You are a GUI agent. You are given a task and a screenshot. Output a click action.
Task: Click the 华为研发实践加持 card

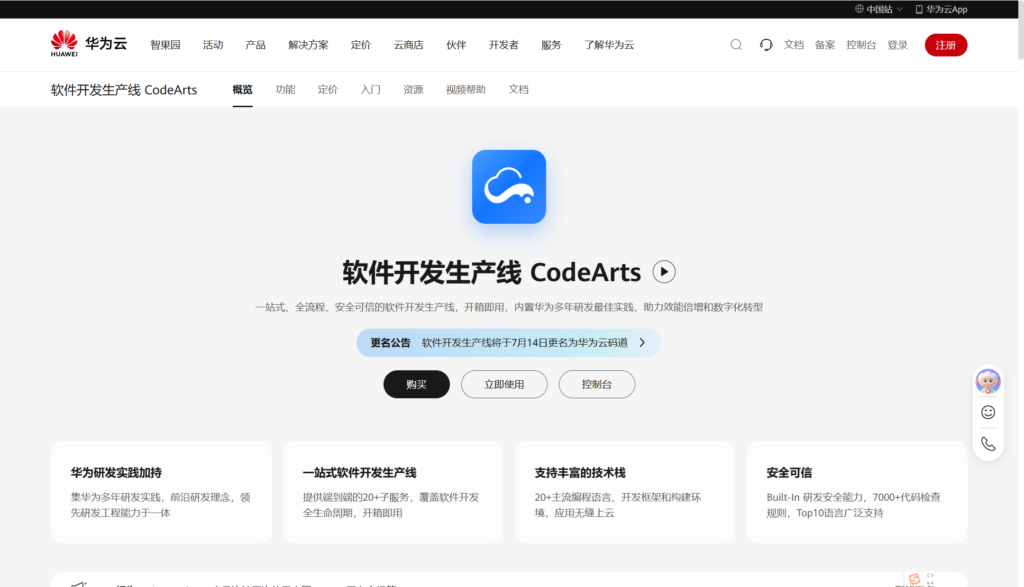[161, 492]
